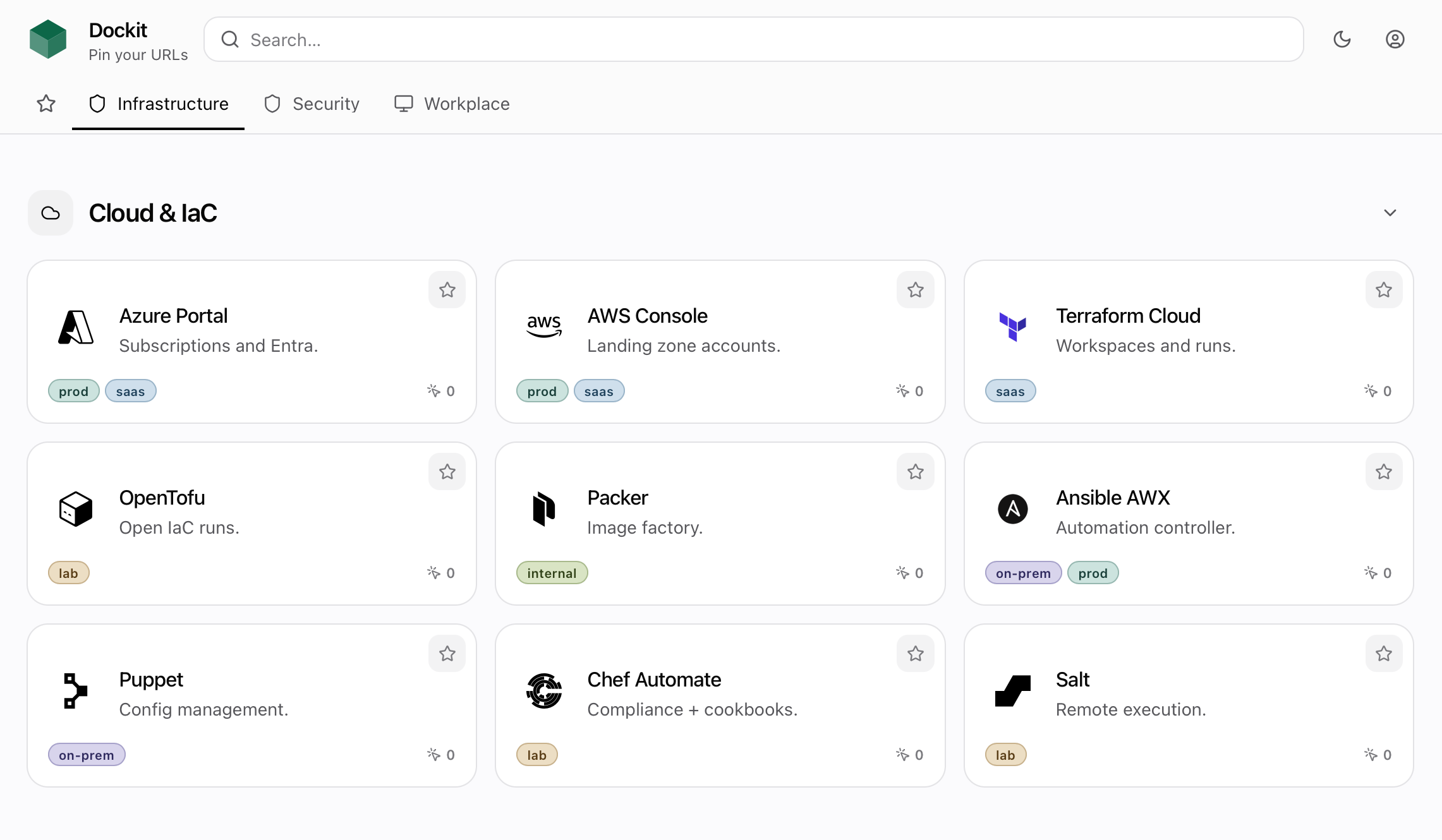Focus the Search input field
1442x840 pixels.
coord(754,40)
